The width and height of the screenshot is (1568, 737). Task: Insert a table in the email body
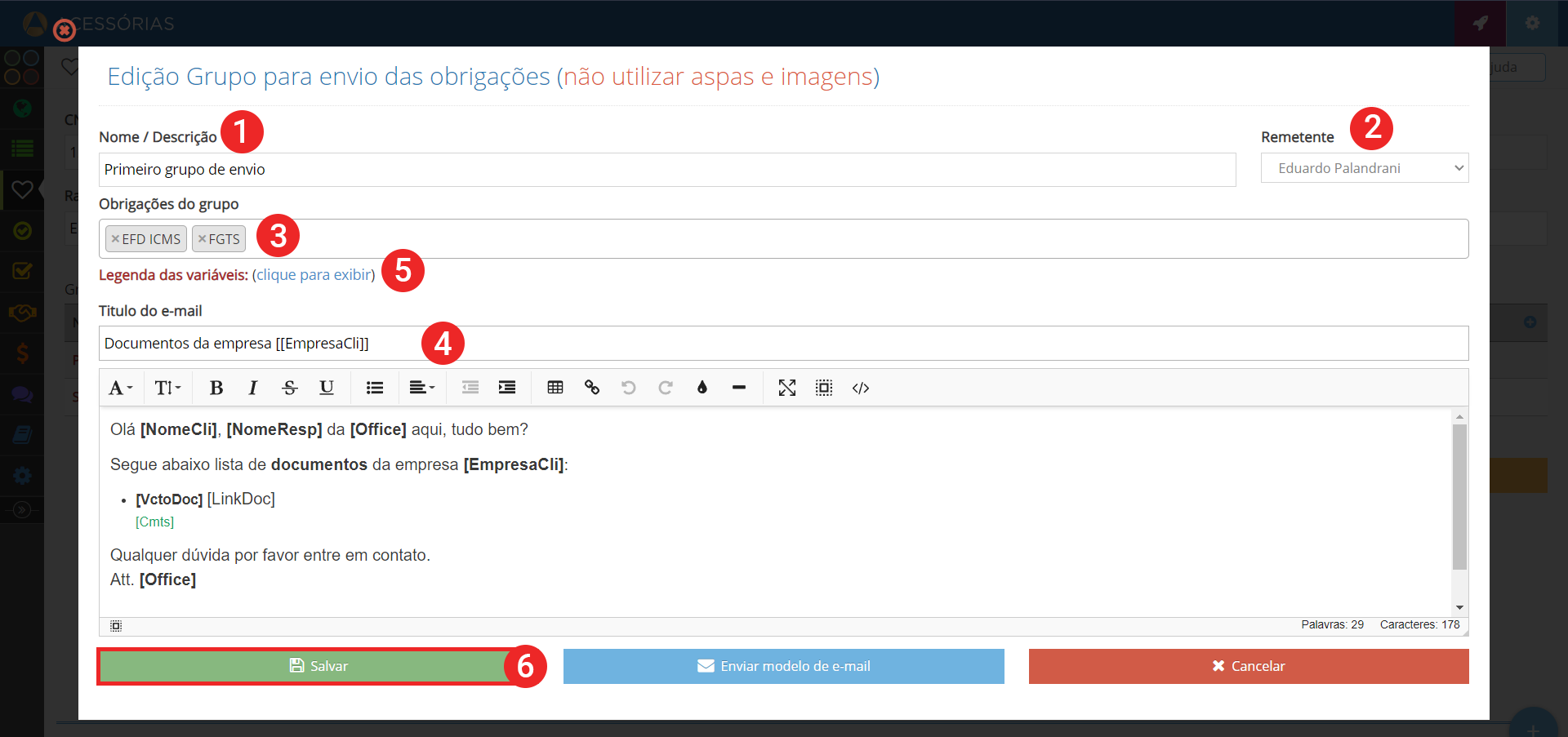coord(555,388)
